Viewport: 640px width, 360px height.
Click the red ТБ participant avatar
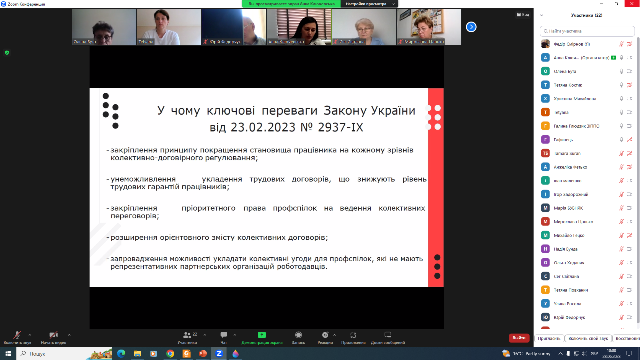click(x=545, y=153)
